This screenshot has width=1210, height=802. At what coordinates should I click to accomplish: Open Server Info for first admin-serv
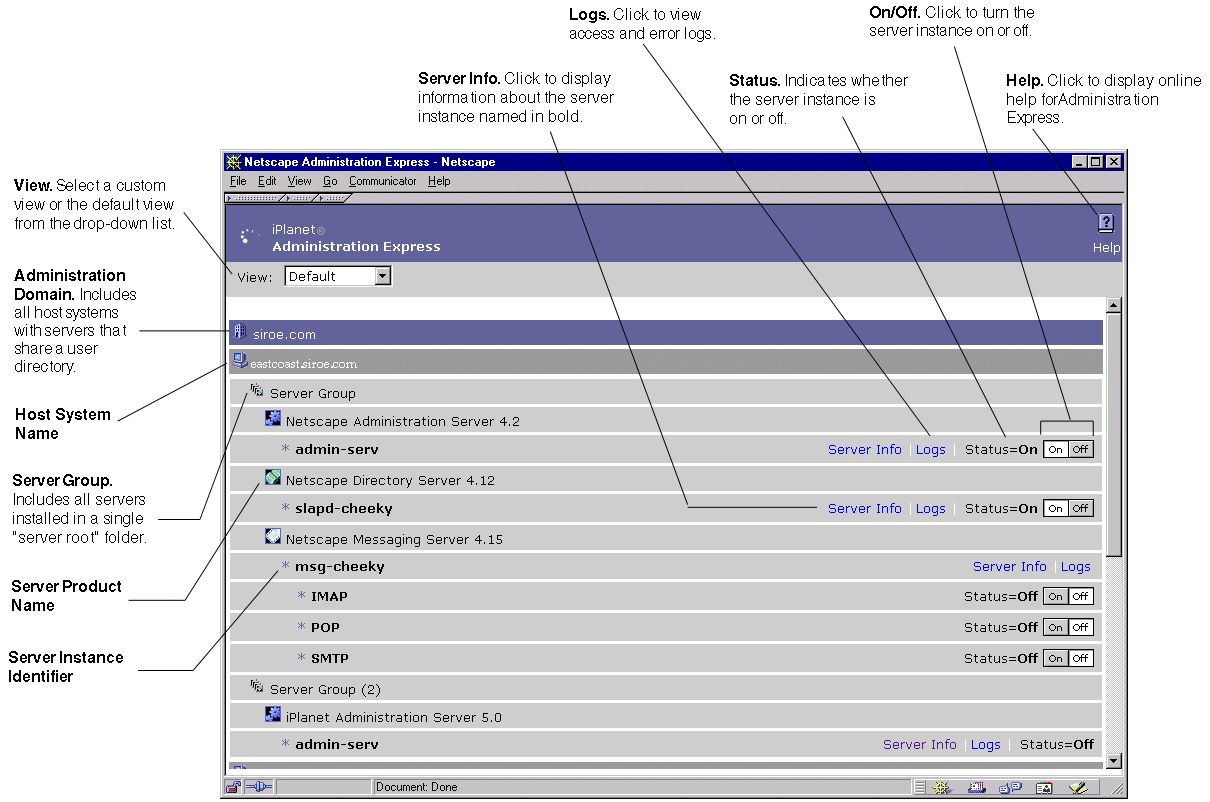pos(865,450)
